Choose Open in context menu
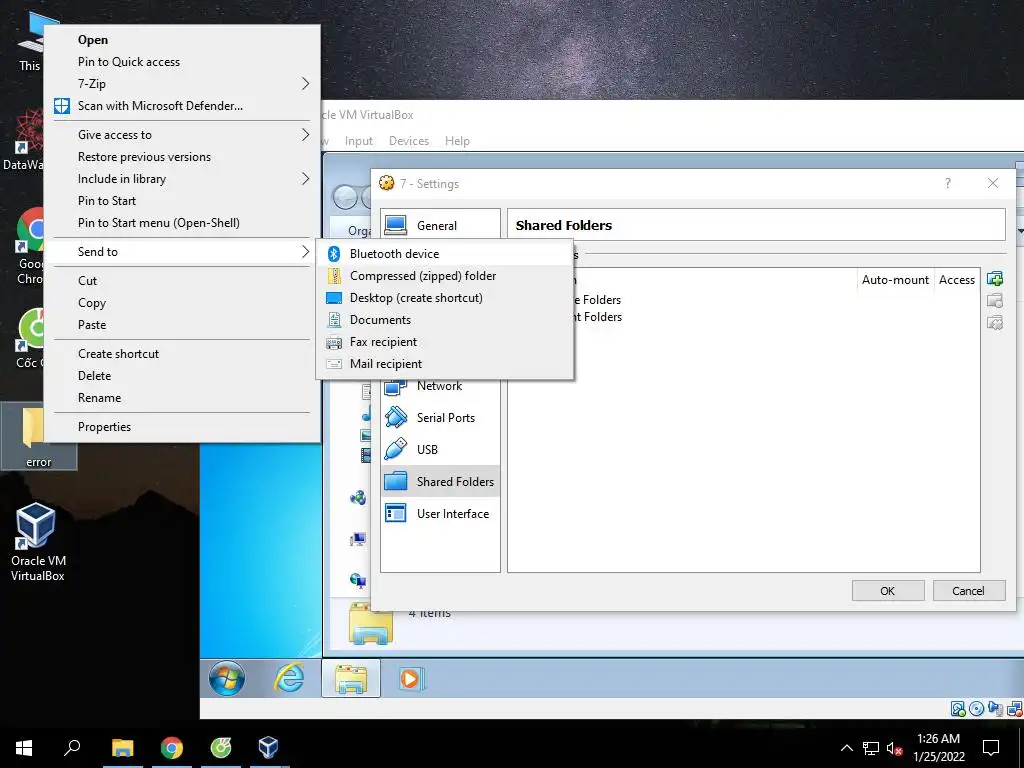Image resolution: width=1024 pixels, height=768 pixels. (x=182, y=40)
